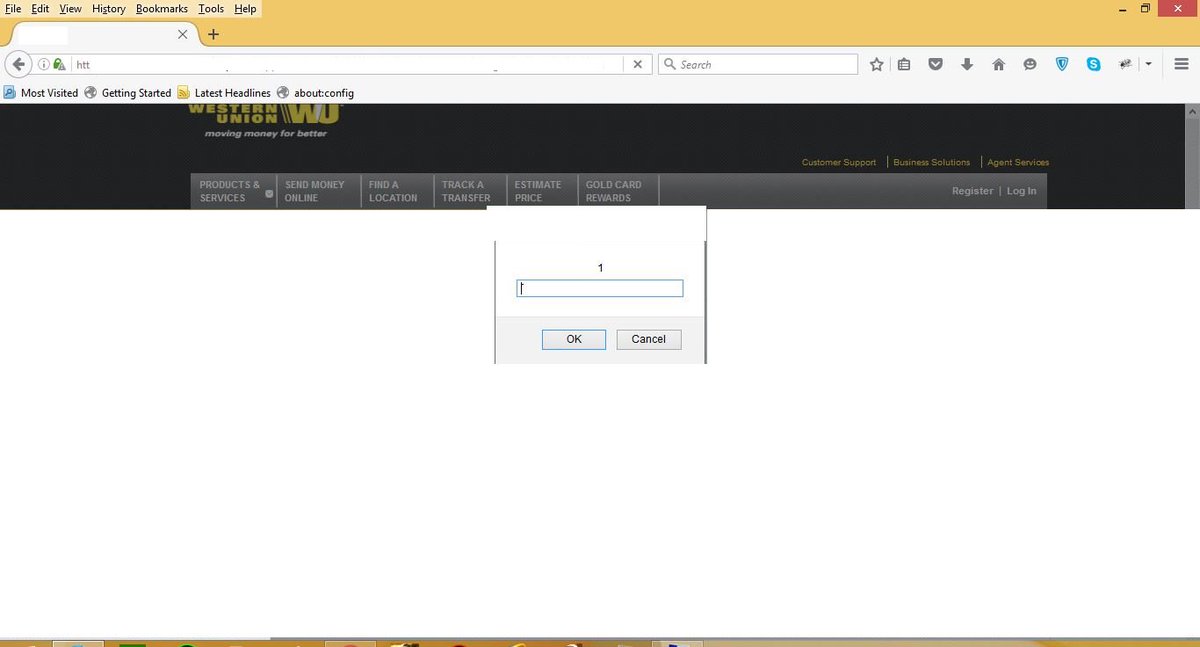The height and width of the screenshot is (647, 1200).
Task: Click the scrollbar up arrow
Action: (x=1192, y=112)
